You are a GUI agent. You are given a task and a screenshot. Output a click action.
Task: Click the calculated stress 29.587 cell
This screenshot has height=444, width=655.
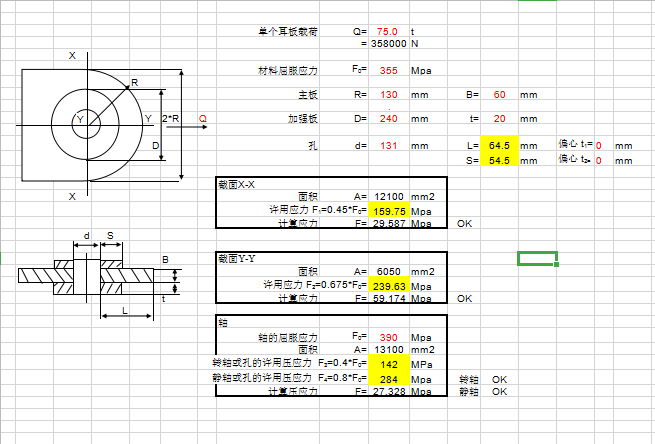388,223
